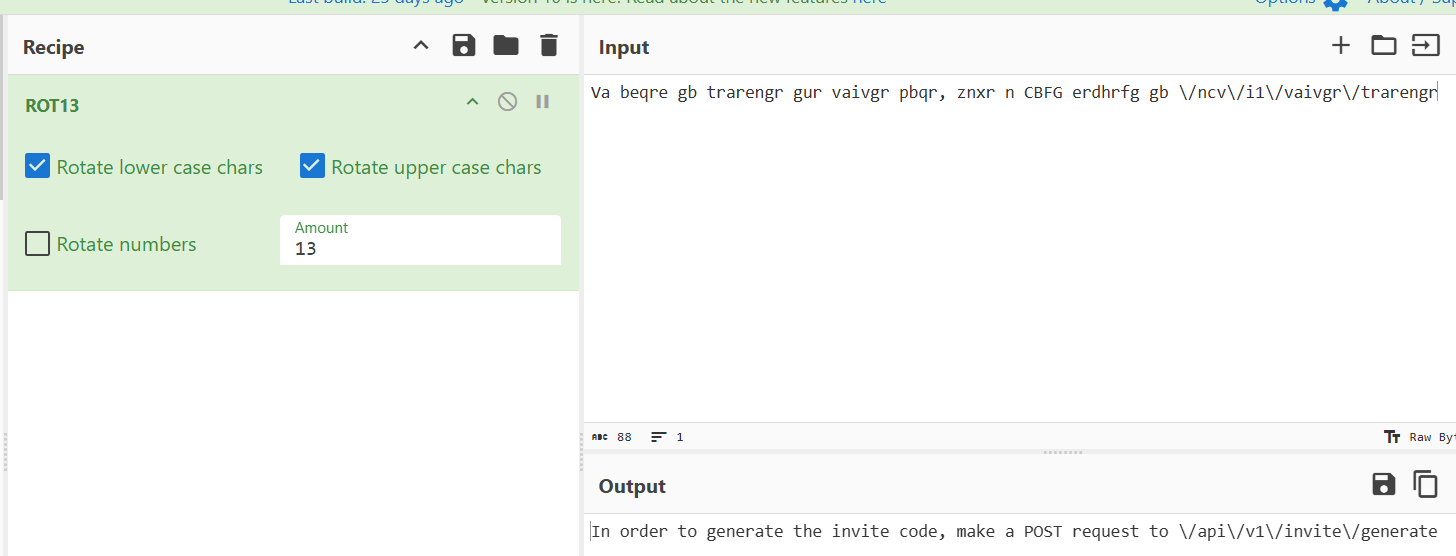Screen dimensions: 1456x556
Task: Click the Output panel heading
Action: [x=632, y=486]
